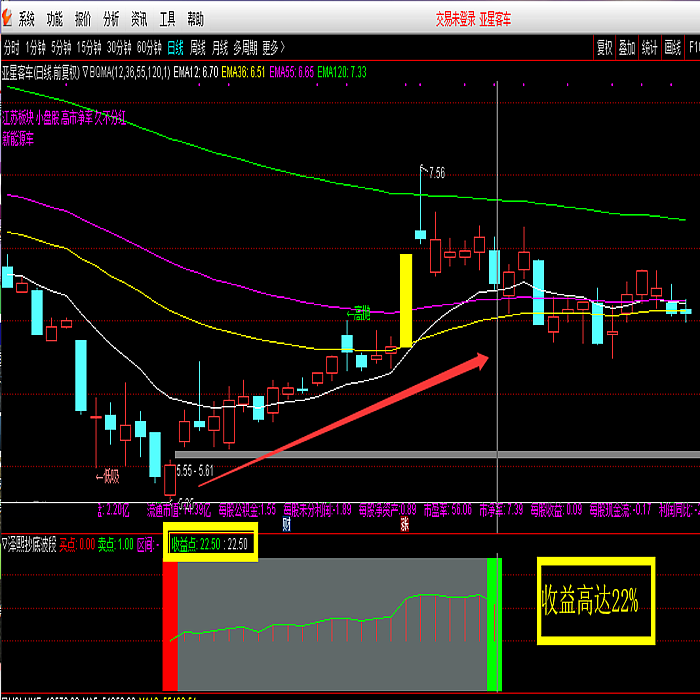700x700 pixels.
Task: Click the 每股净资产:0.89 figure
Action: 387,510
